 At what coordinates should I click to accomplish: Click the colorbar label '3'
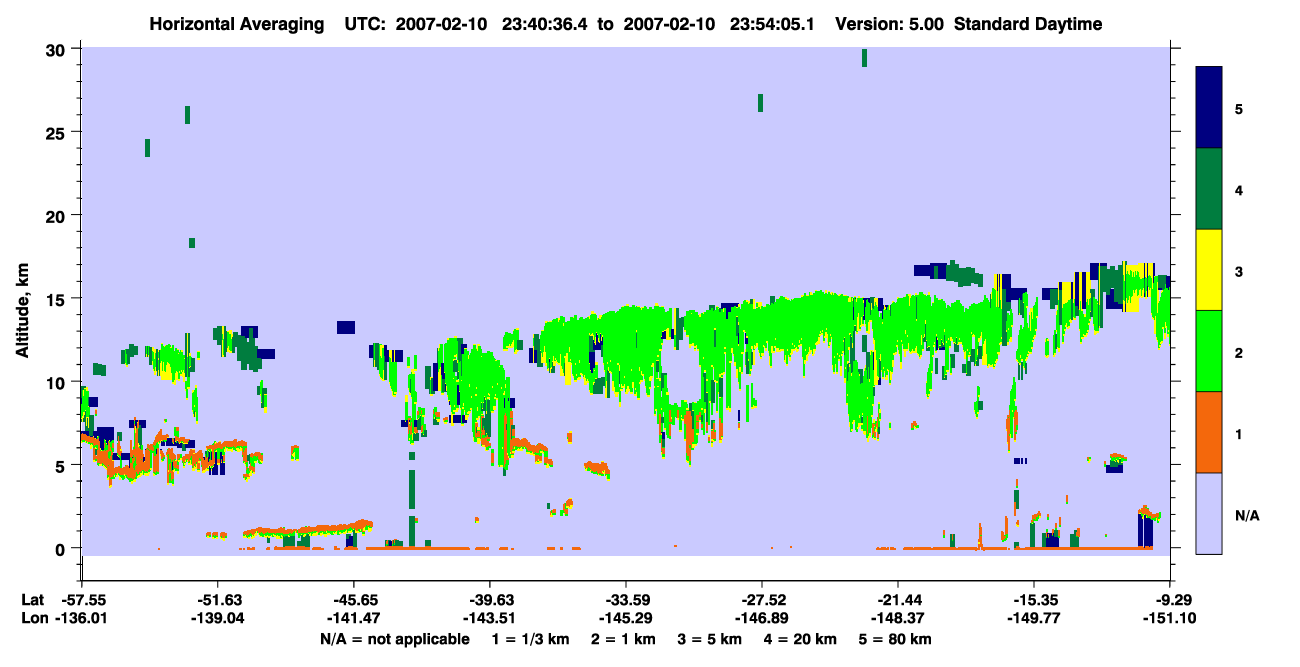[x=1239, y=270]
